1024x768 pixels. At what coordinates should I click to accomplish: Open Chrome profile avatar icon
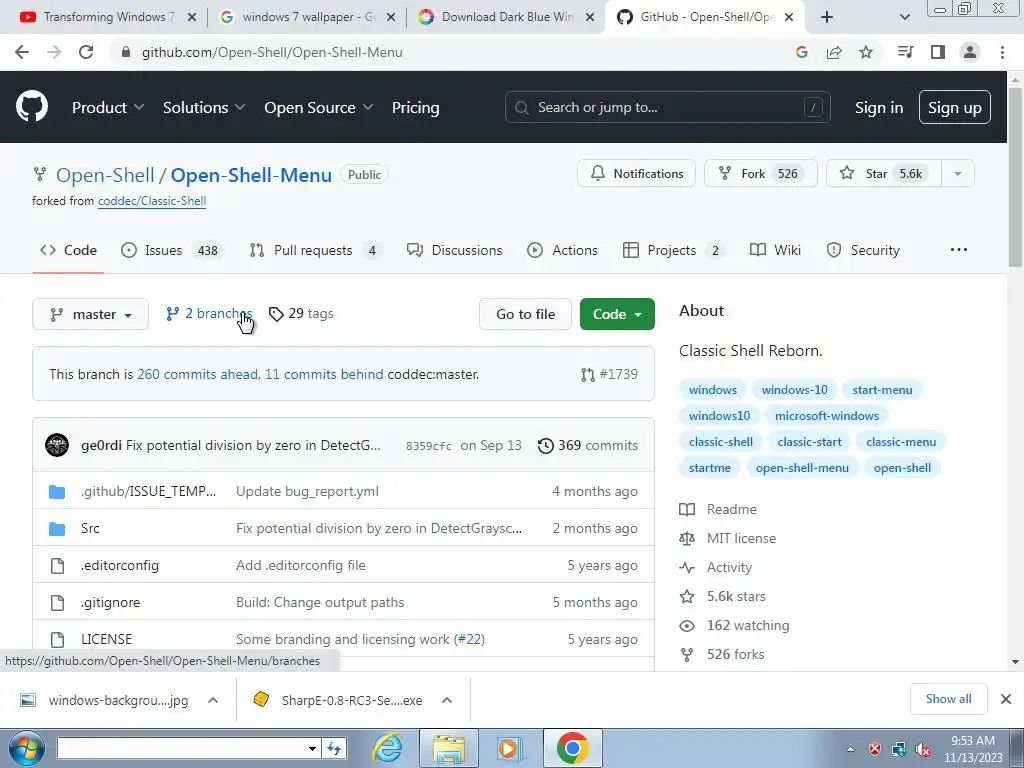pos(970,52)
